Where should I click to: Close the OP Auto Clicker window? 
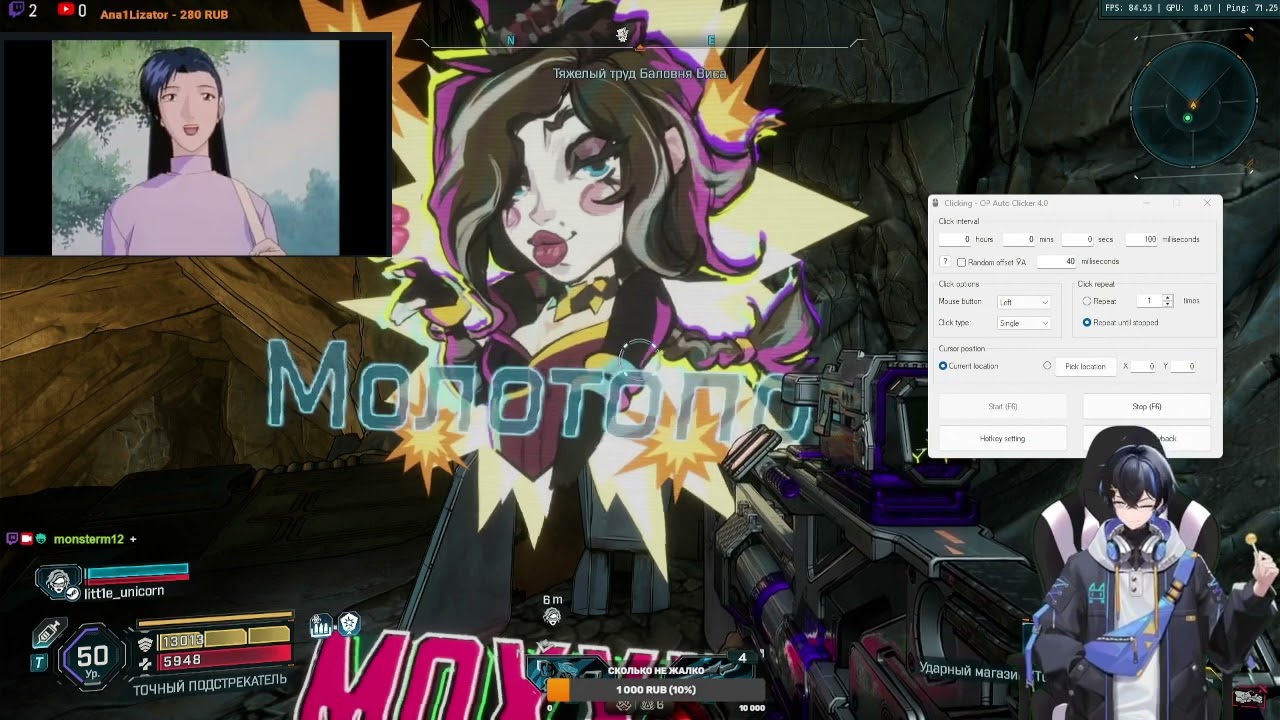1207,203
